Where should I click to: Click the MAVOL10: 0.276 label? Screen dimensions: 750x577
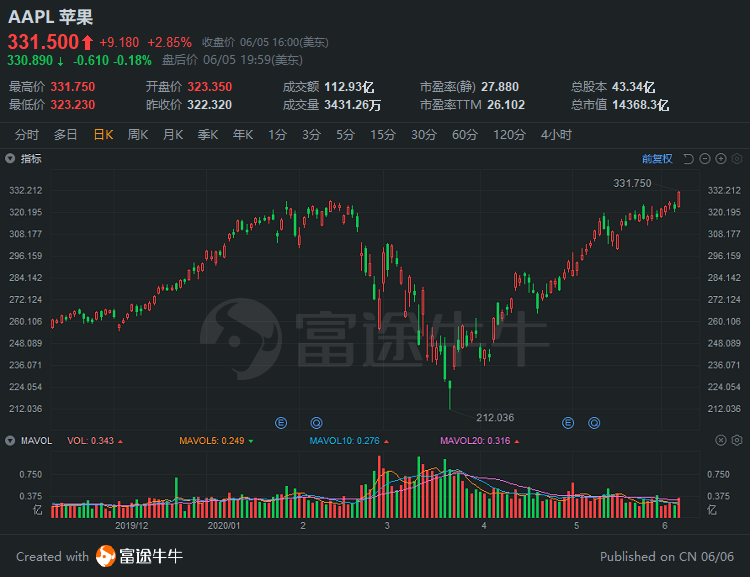pyautogui.click(x=344, y=441)
